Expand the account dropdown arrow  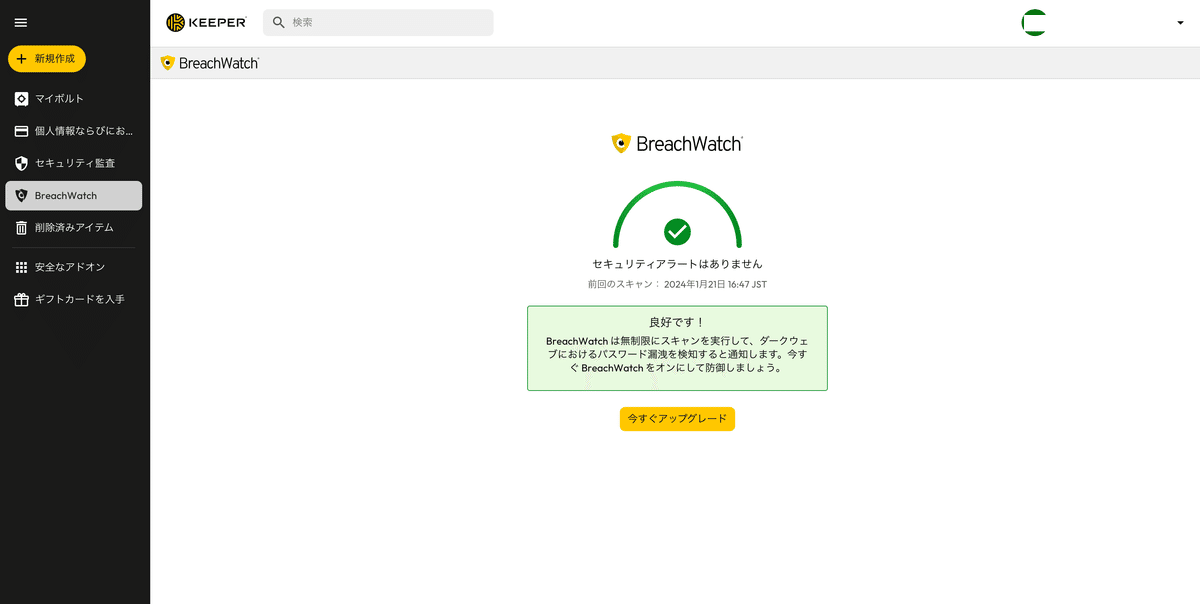pyautogui.click(x=1180, y=23)
